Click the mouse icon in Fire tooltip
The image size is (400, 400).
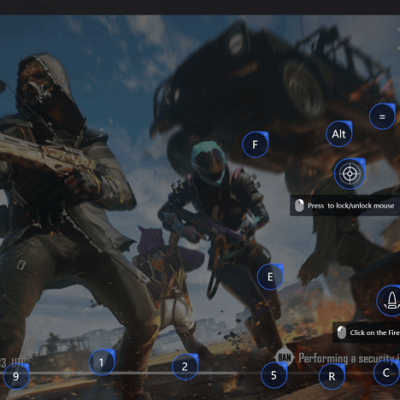[x=341, y=332]
